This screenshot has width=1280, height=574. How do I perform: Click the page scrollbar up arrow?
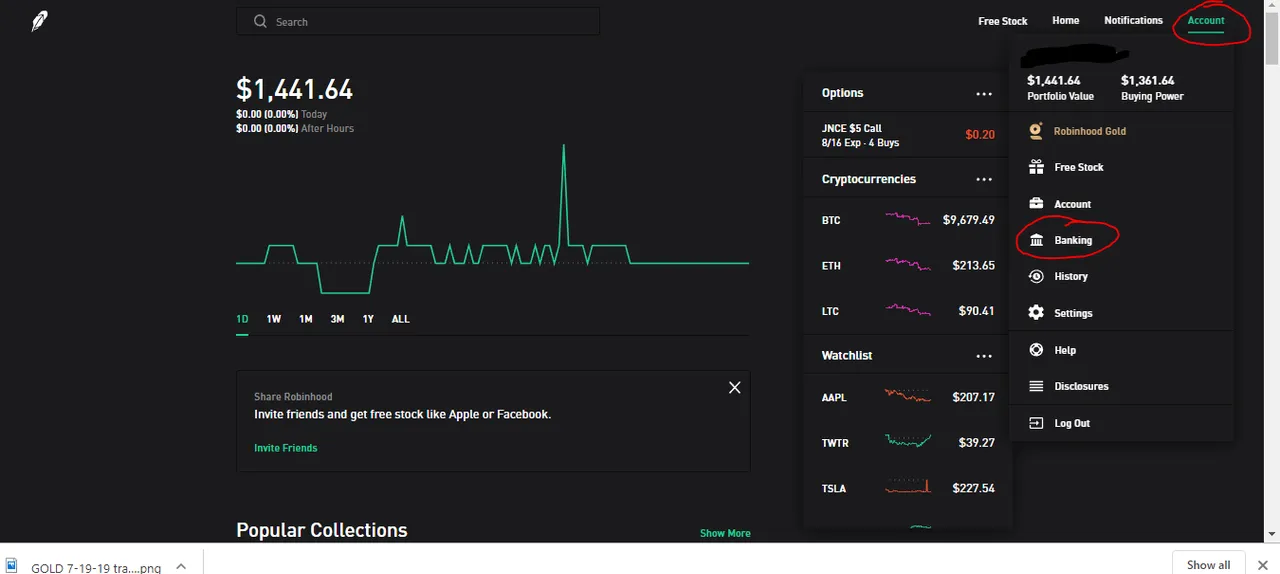point(1272,7)
